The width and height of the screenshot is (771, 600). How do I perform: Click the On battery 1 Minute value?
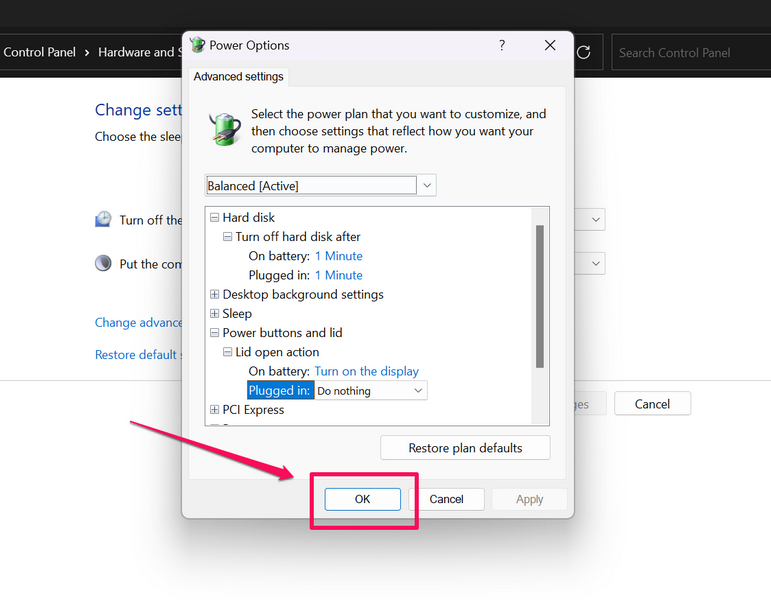tap(338, 256)
